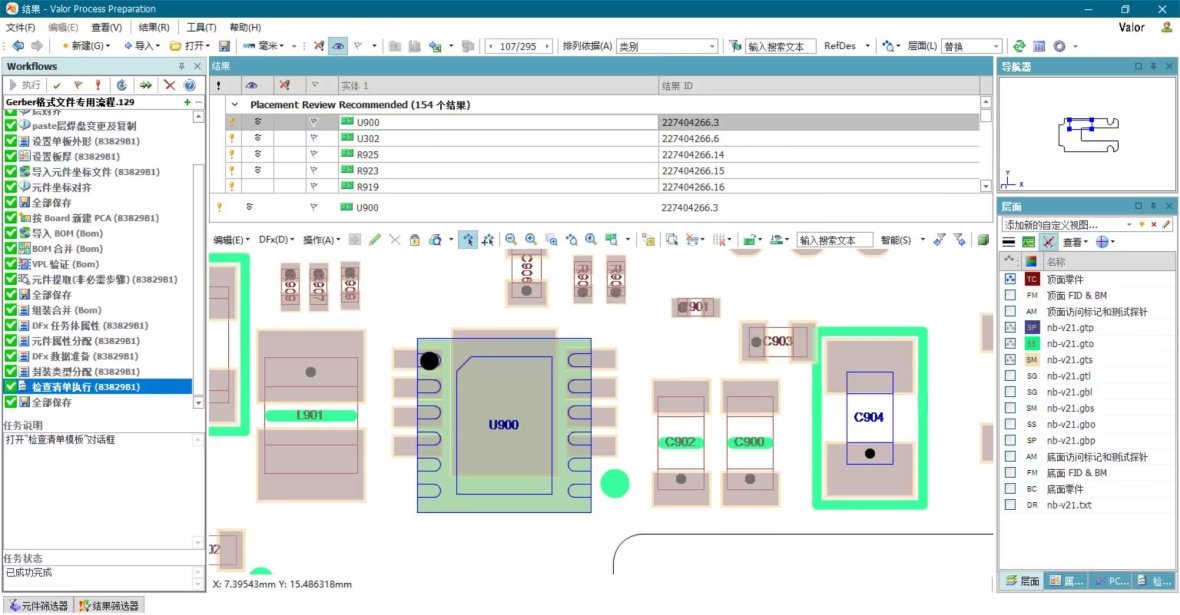The height and width of the screenshot is (615, 1180).
Task: Click the zoom out magnifier icon
Action: click(511, 240)
